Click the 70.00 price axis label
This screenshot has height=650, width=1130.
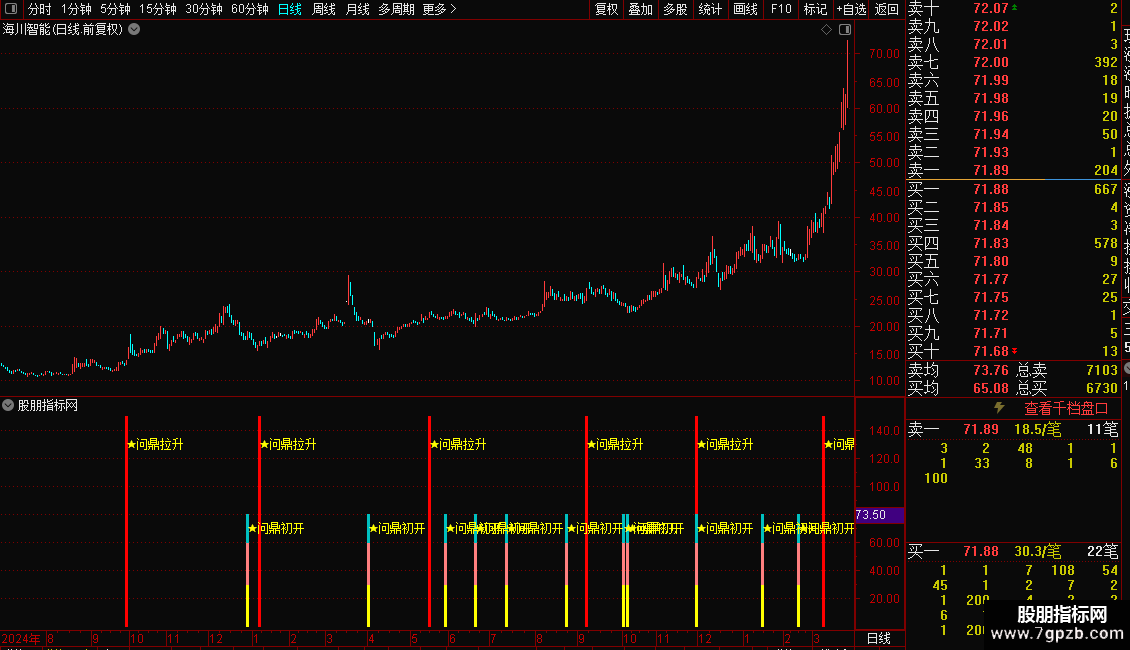tap(884, 53)
